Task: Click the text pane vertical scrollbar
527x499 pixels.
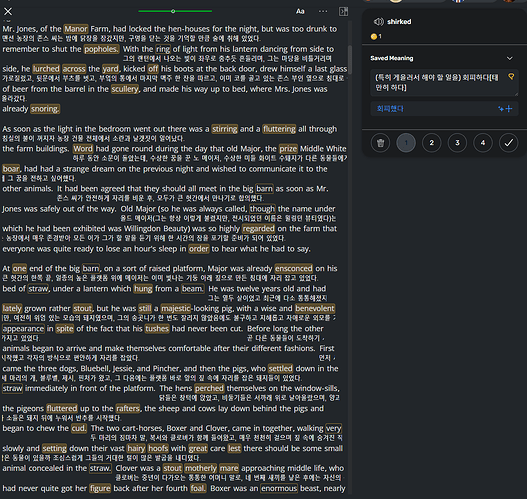Action: click(x=350, y=60)
